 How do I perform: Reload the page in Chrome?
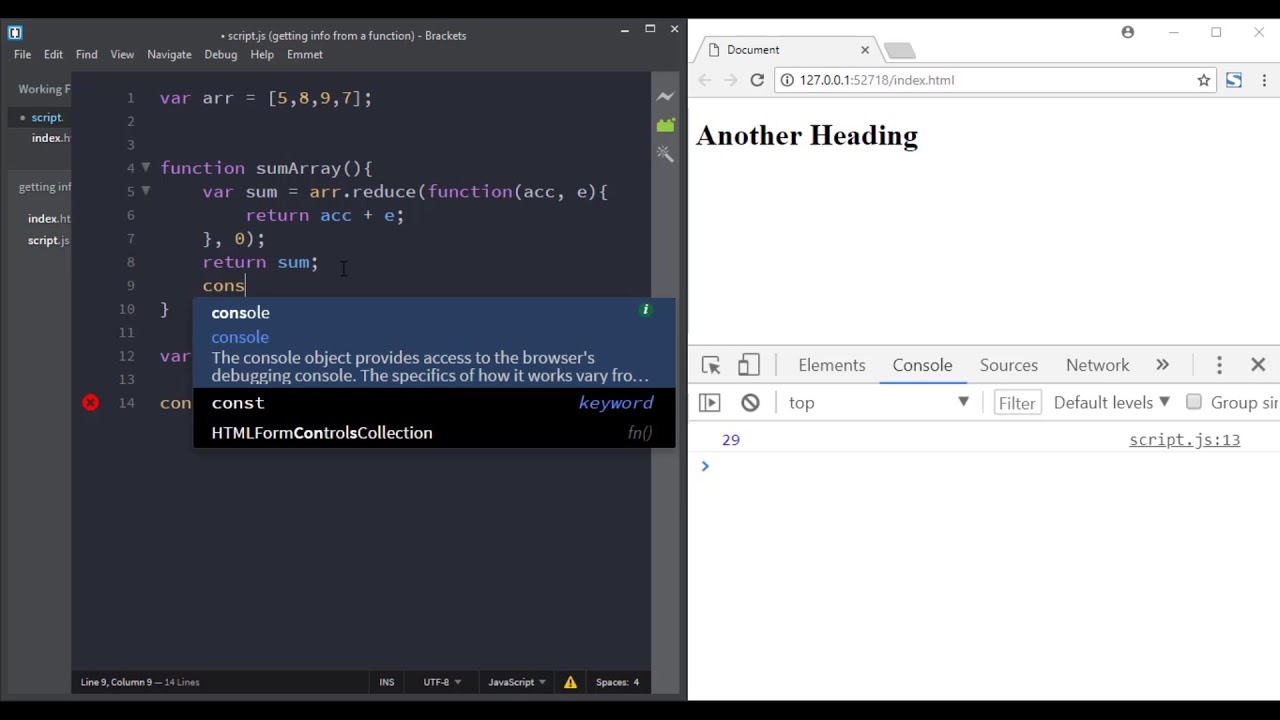point(757,80)
